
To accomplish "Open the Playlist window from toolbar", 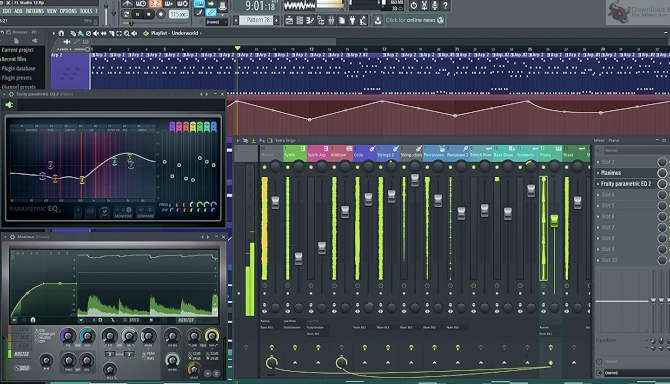I will tap(289, 20).
